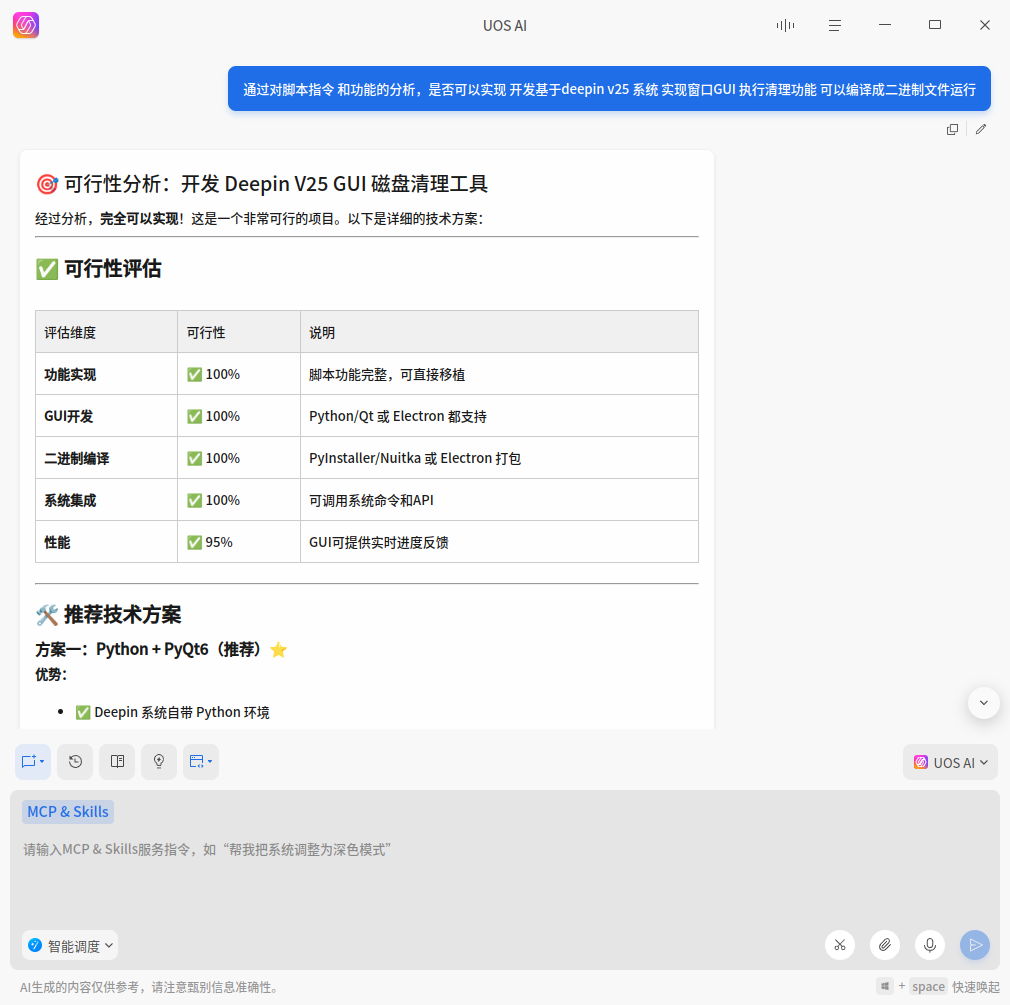Start voice input with microphone icon
The height and width of the screenshot is (1005, 1010).
click(930, 945)
